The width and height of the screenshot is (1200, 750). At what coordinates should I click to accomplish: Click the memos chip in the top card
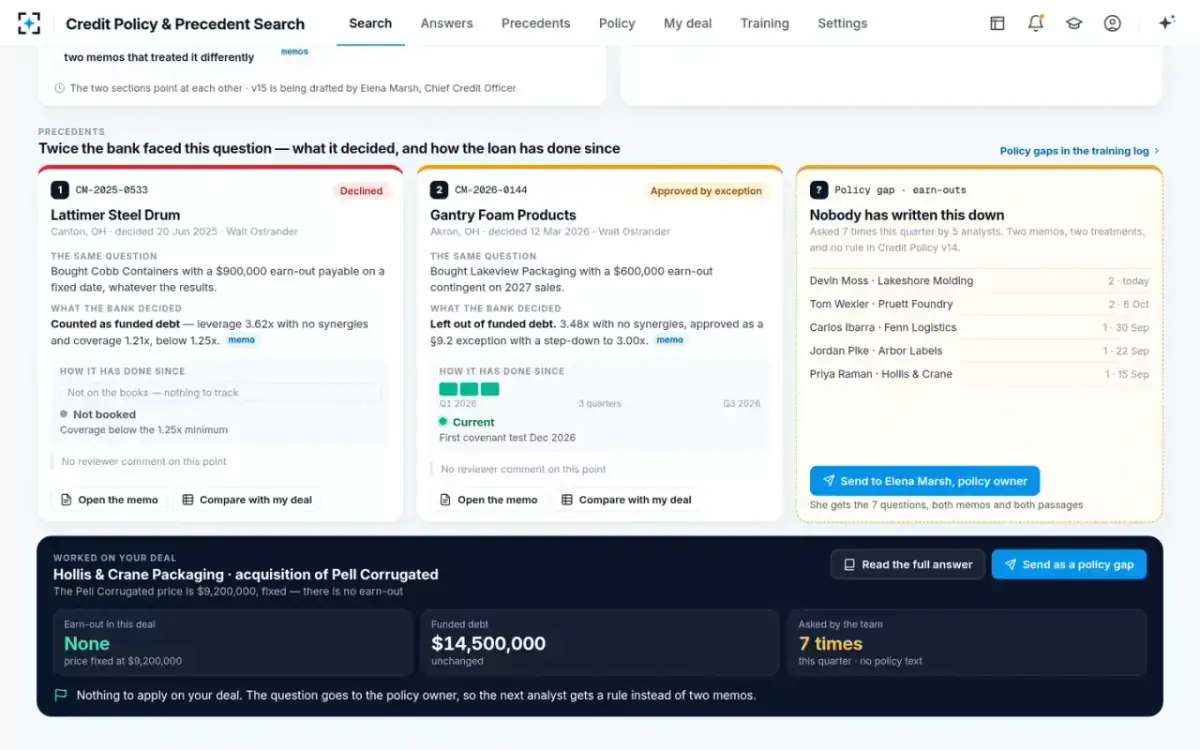[295, 51]
